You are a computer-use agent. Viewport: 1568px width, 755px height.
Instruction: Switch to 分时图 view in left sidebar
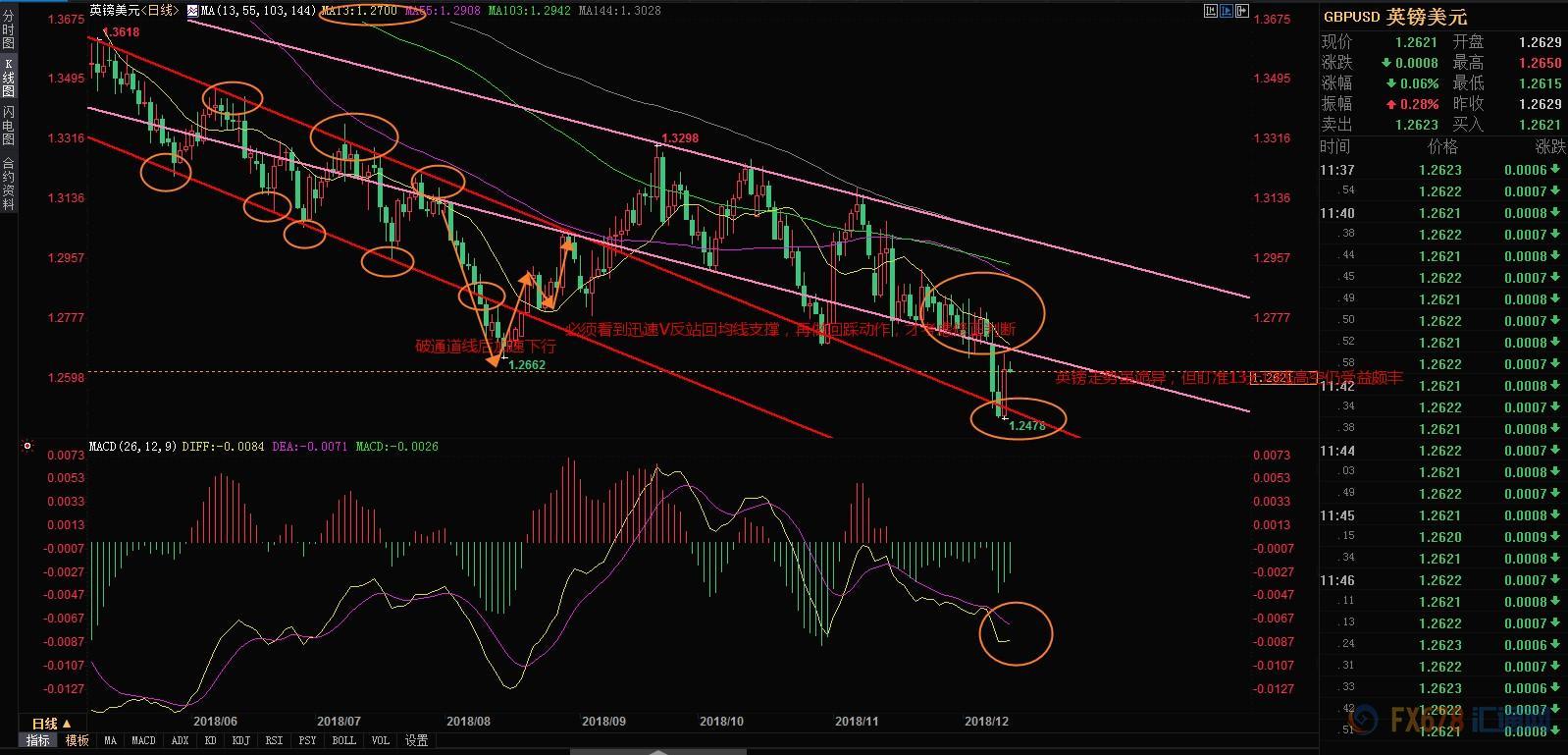point(8,30)
